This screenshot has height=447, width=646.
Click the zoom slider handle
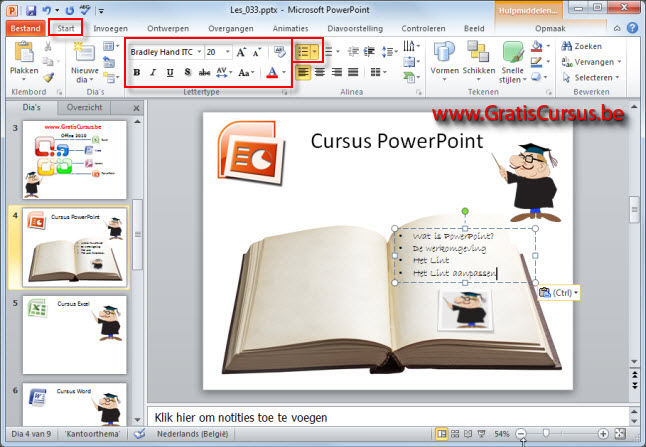coord(546,433)
